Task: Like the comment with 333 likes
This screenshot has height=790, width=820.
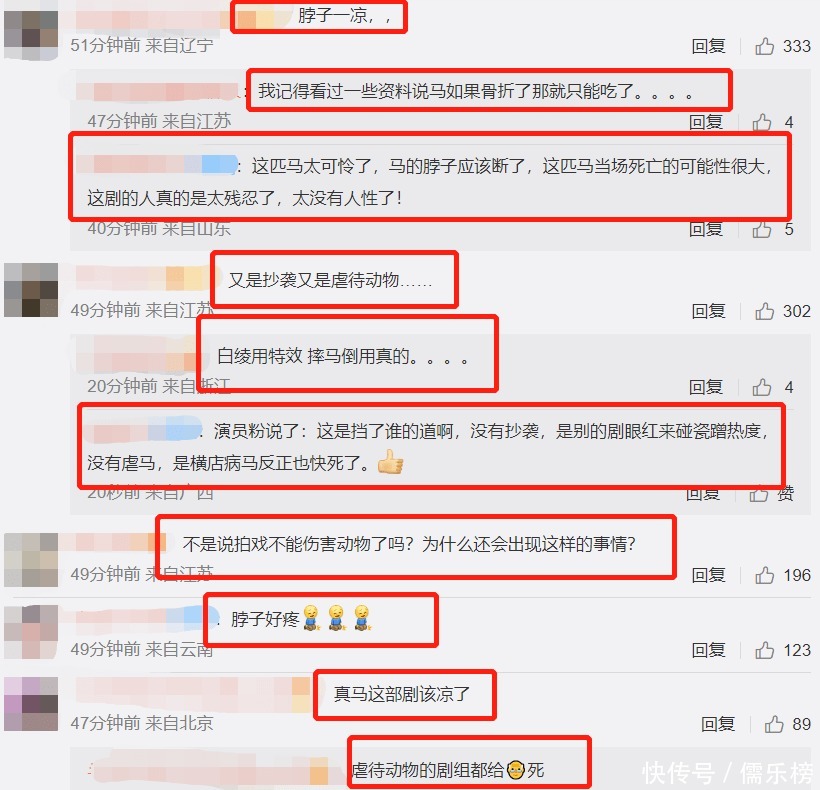Action: coord(764,46)
